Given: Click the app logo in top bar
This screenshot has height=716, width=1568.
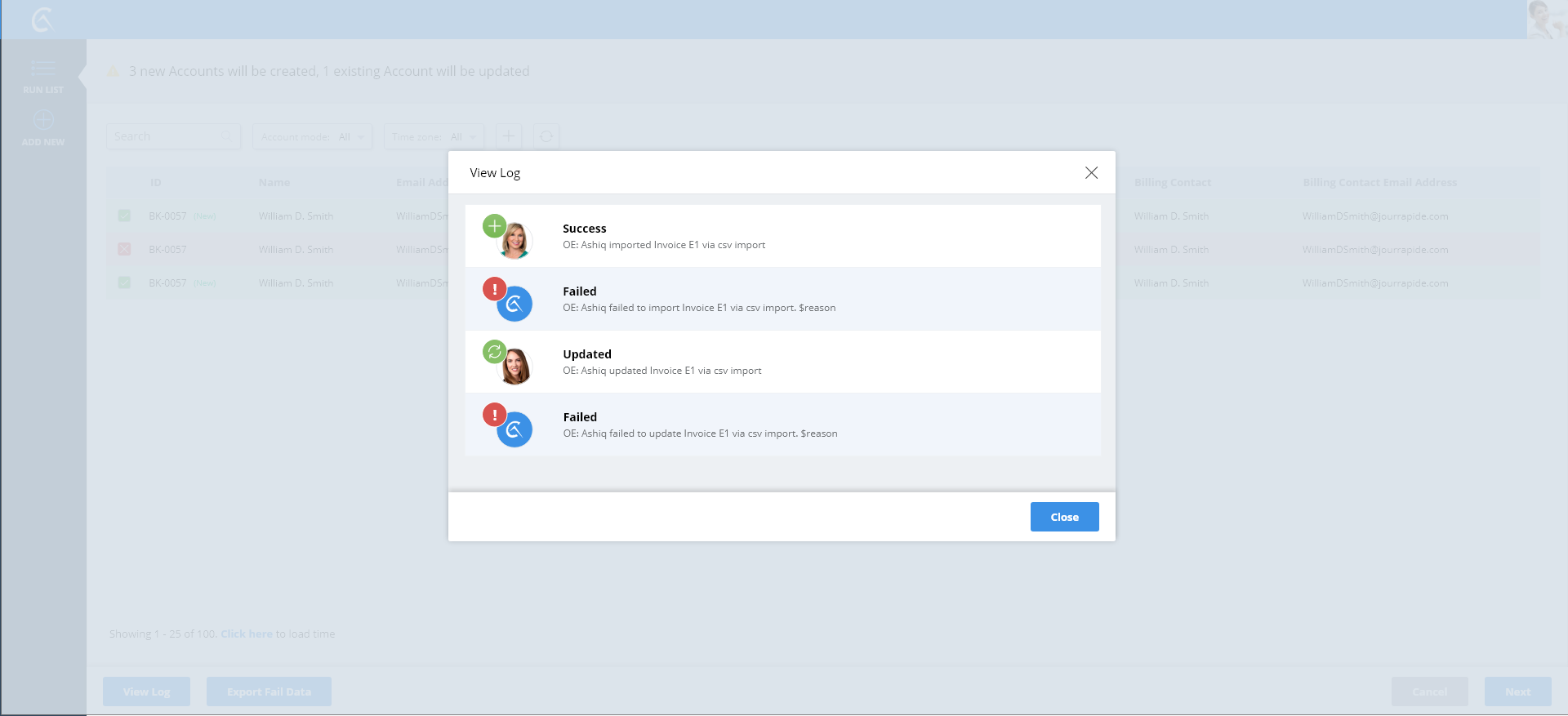Looking at the screenshot, I should [42, 20].
